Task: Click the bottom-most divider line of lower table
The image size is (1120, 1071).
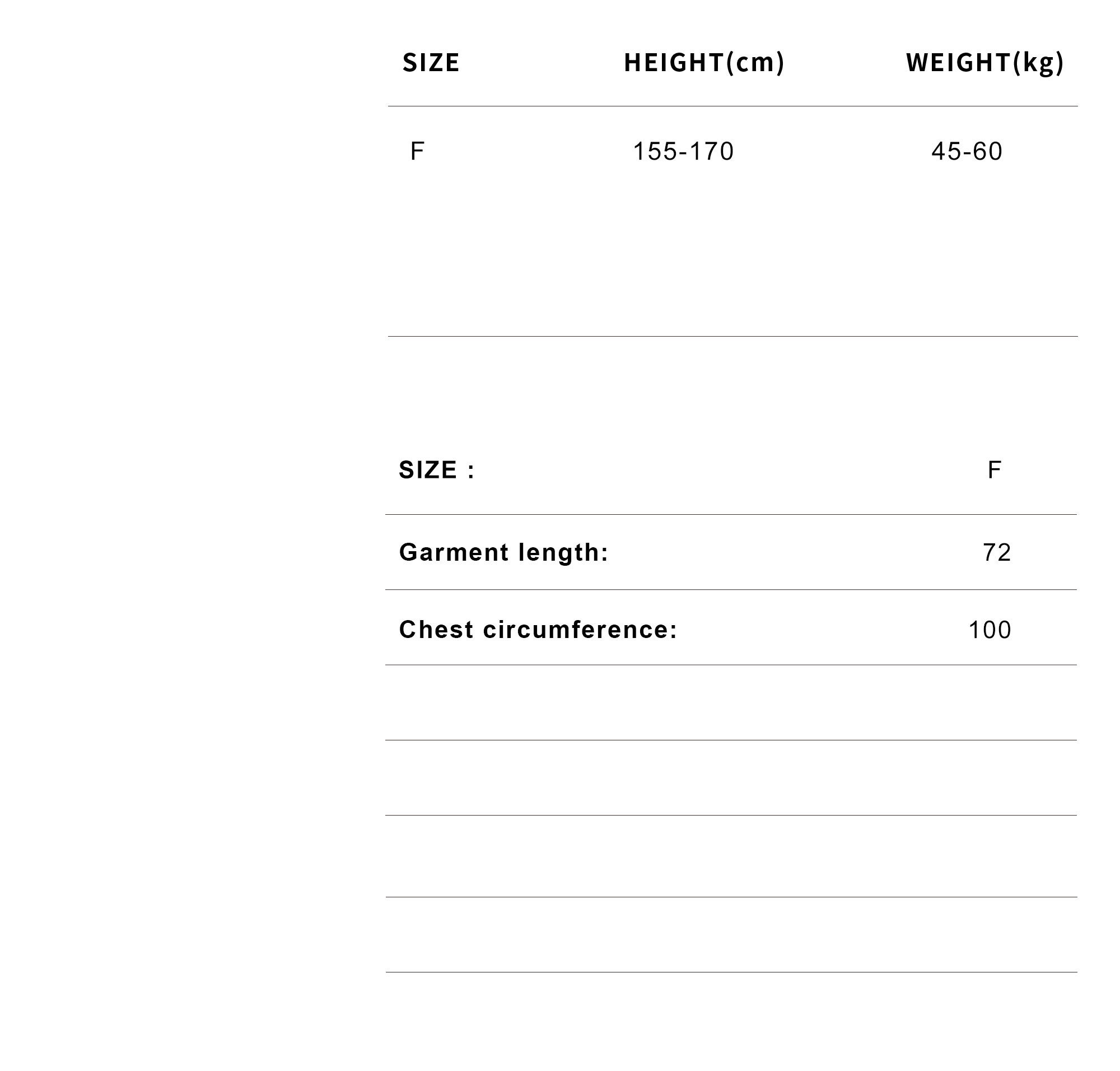Action: click(x=731, y=972)
